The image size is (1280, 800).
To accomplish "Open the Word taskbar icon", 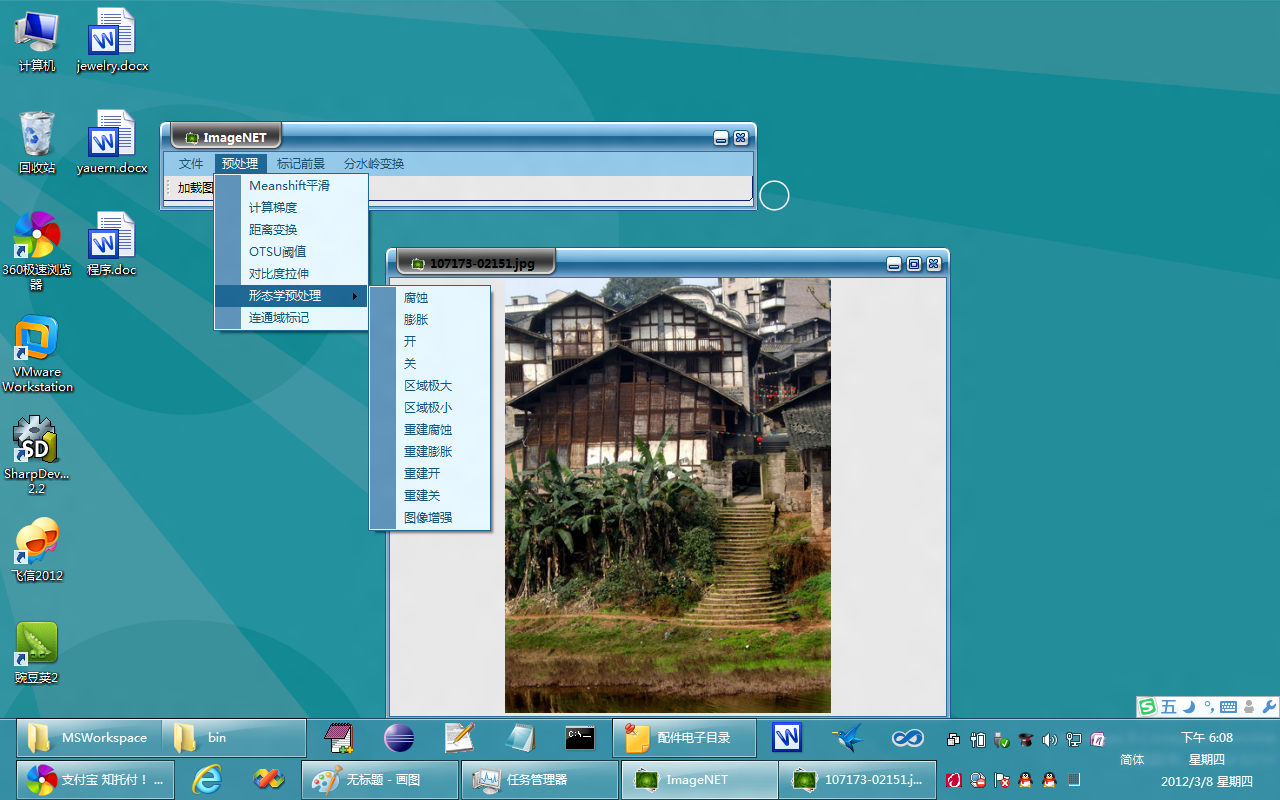I will pos(786,738).
